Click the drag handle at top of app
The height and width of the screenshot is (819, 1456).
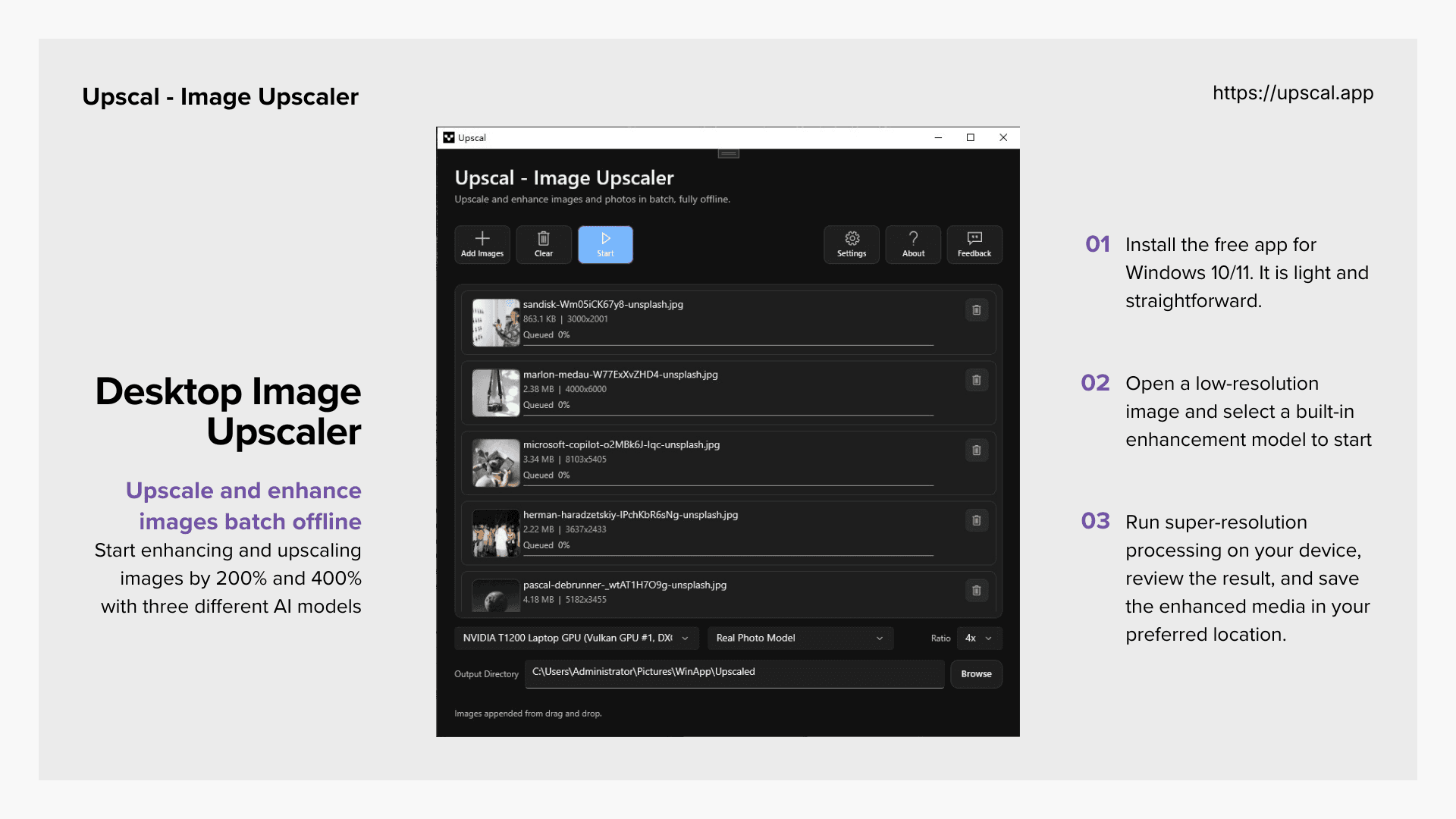(728, 153)
